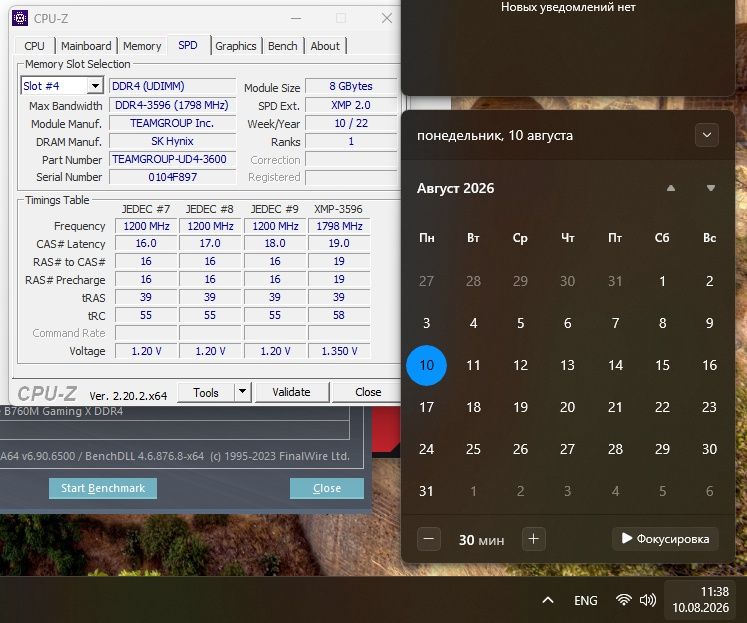Open the Tools dropdown arrow
The height and width of the screenshot is (623, 747).
tap(242, 392)
